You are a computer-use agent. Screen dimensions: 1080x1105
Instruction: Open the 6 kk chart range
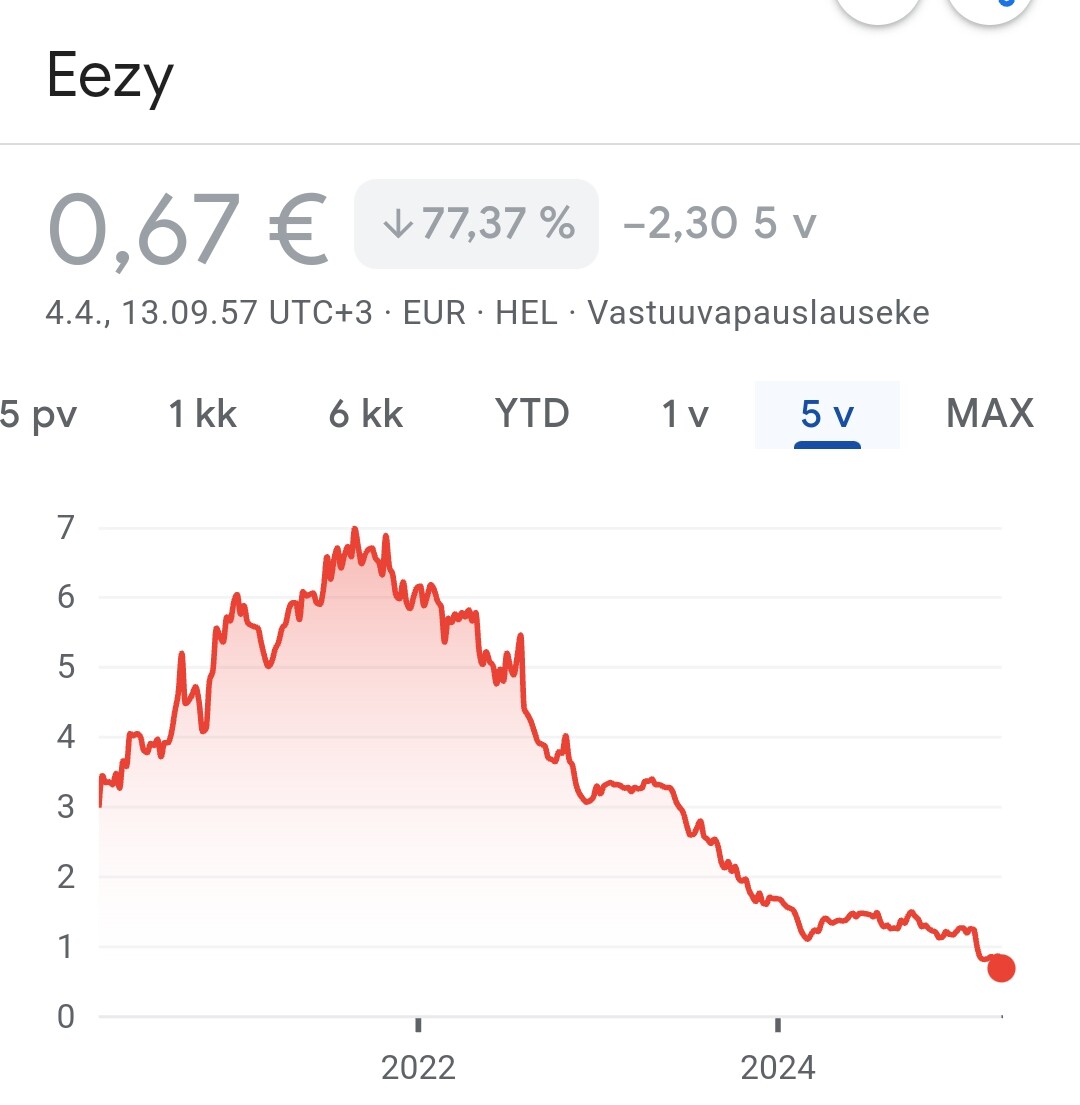click(366, 414)
